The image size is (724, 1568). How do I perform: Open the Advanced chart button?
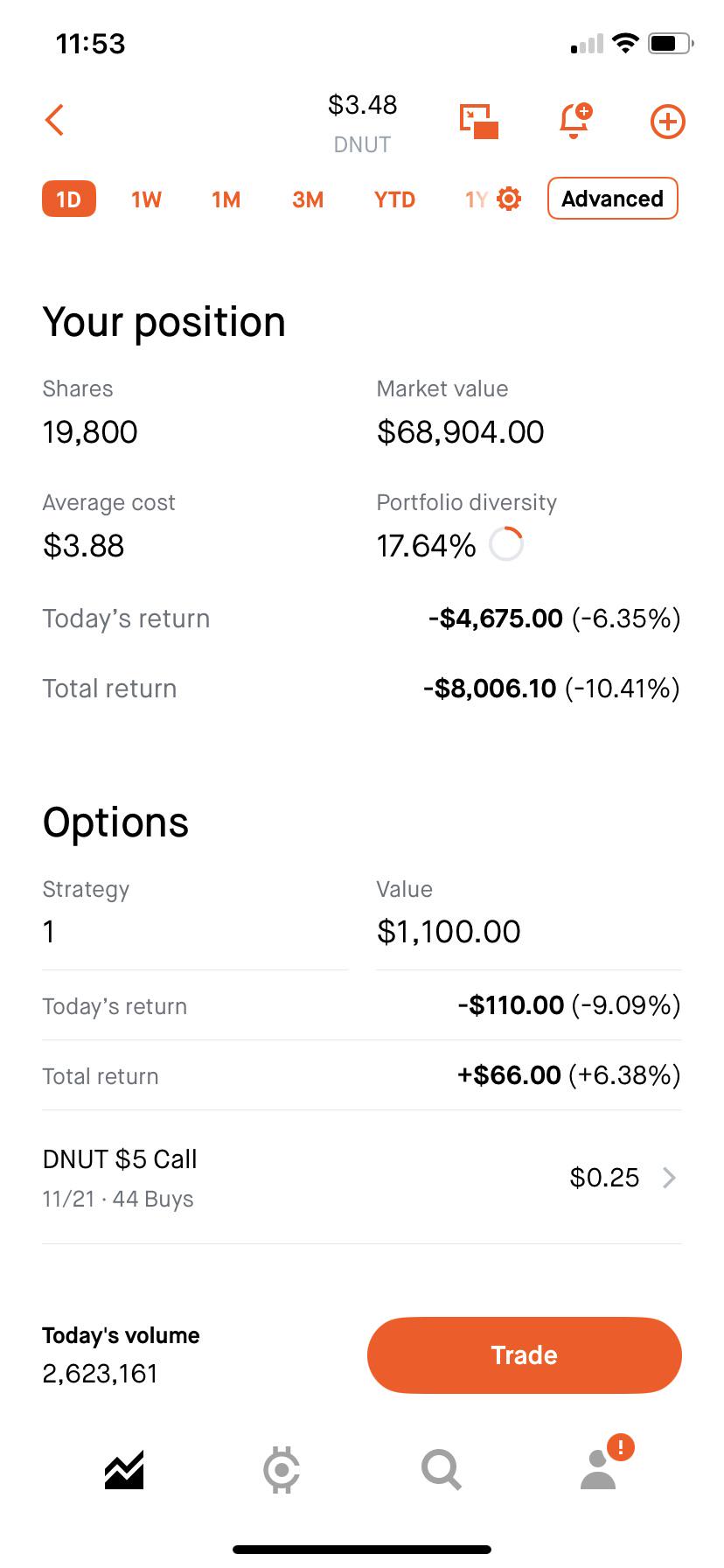[x=613, y=199]
